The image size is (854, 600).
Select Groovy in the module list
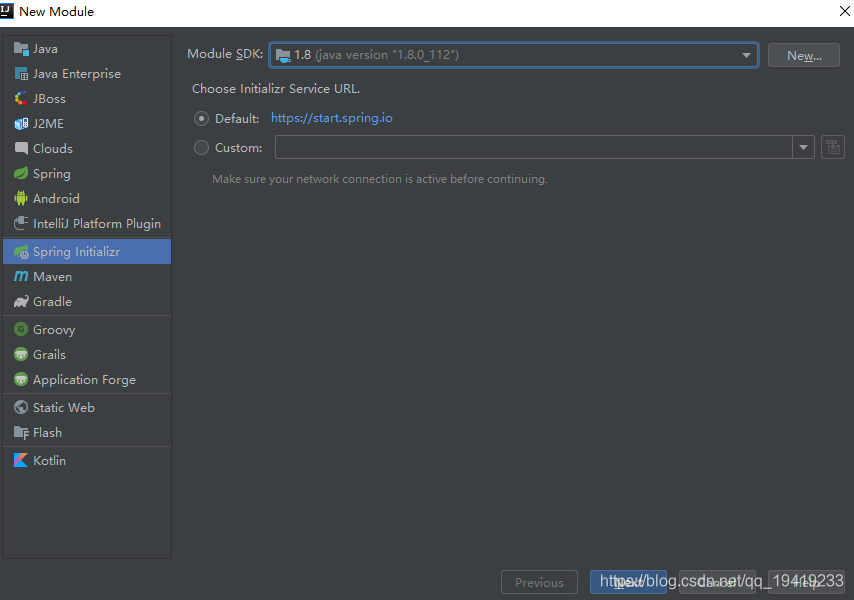click(x=87, y=329)
